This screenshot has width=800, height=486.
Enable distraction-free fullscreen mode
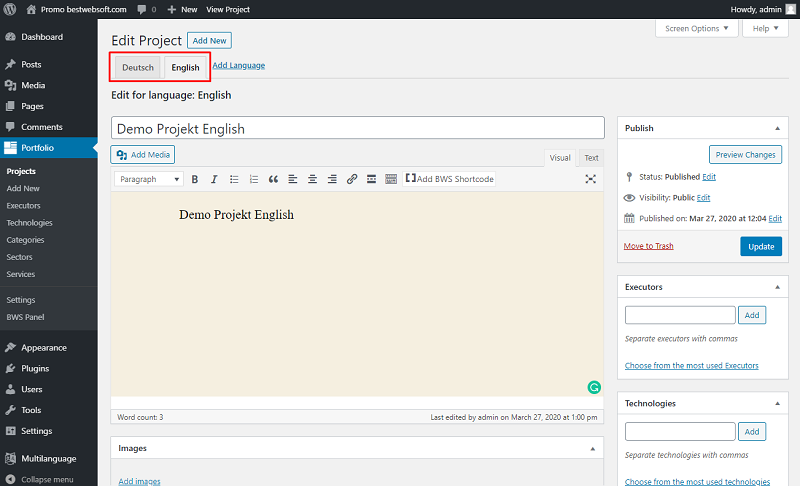590,179
